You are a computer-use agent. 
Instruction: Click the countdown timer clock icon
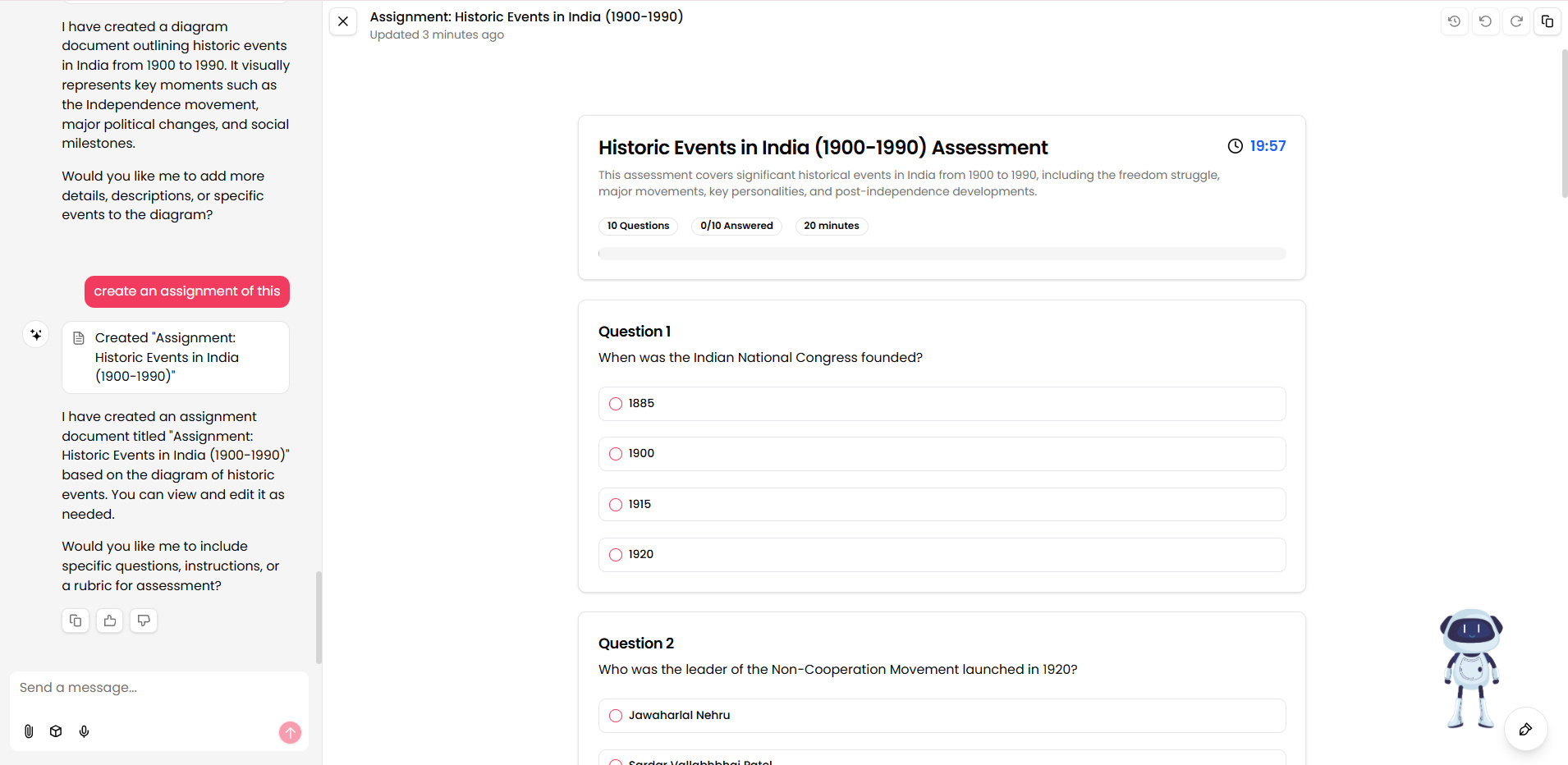coord(1235,146)
